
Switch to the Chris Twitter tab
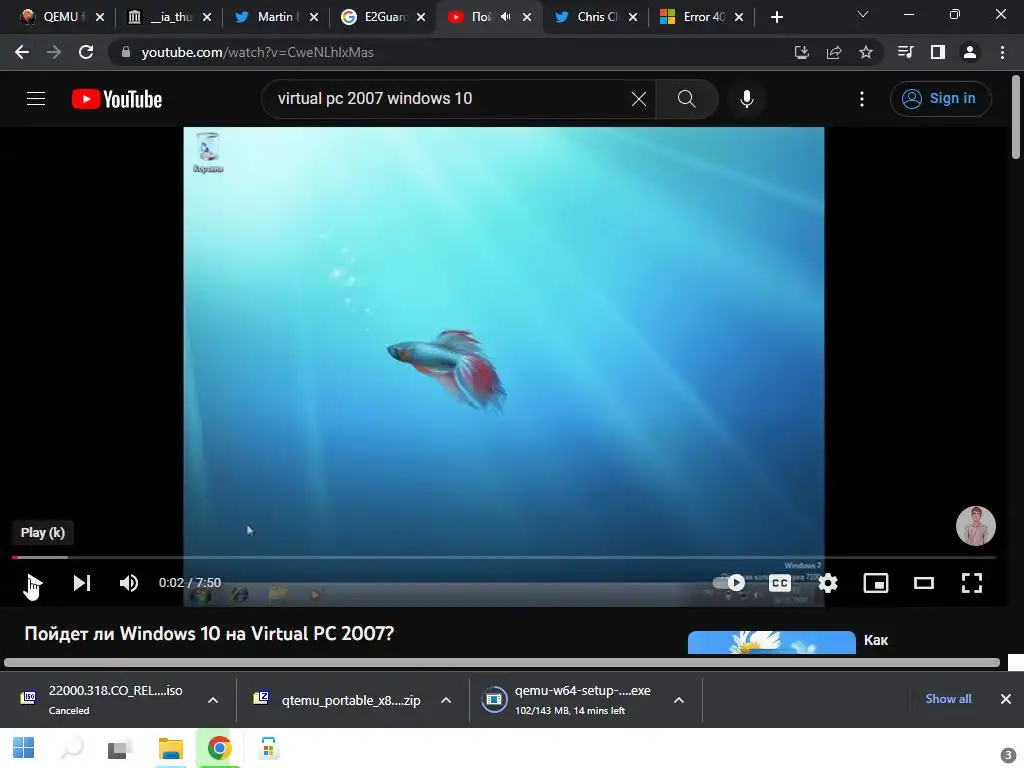pos(594,17)
